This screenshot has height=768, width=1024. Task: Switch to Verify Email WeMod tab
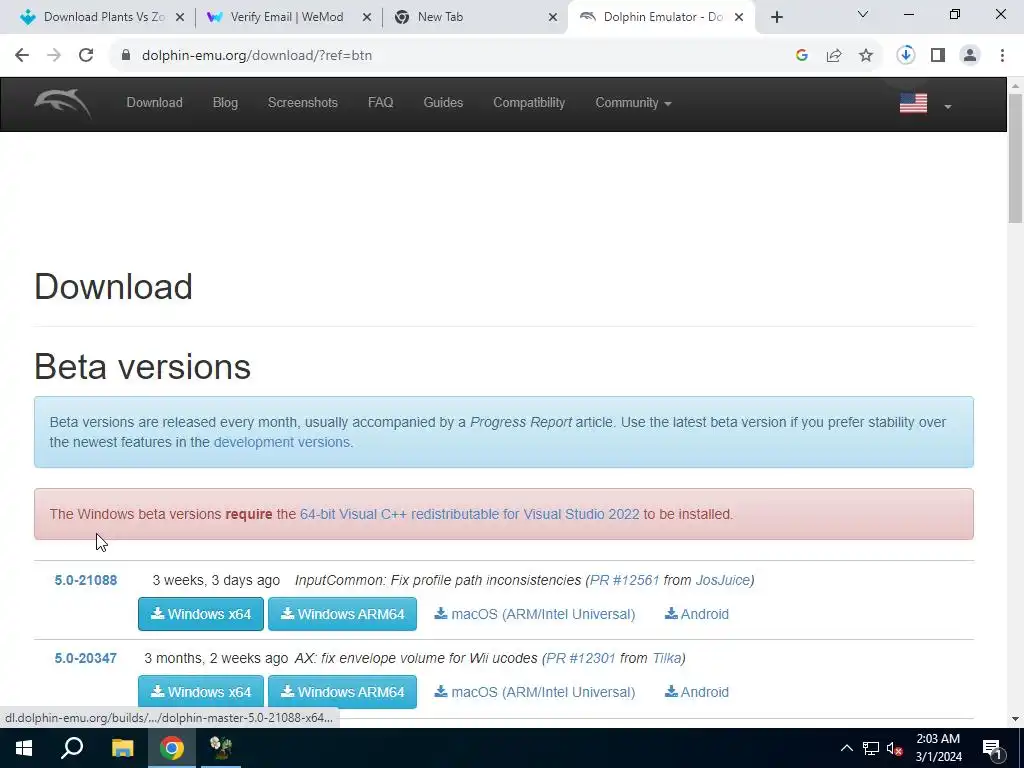[287, 17]
